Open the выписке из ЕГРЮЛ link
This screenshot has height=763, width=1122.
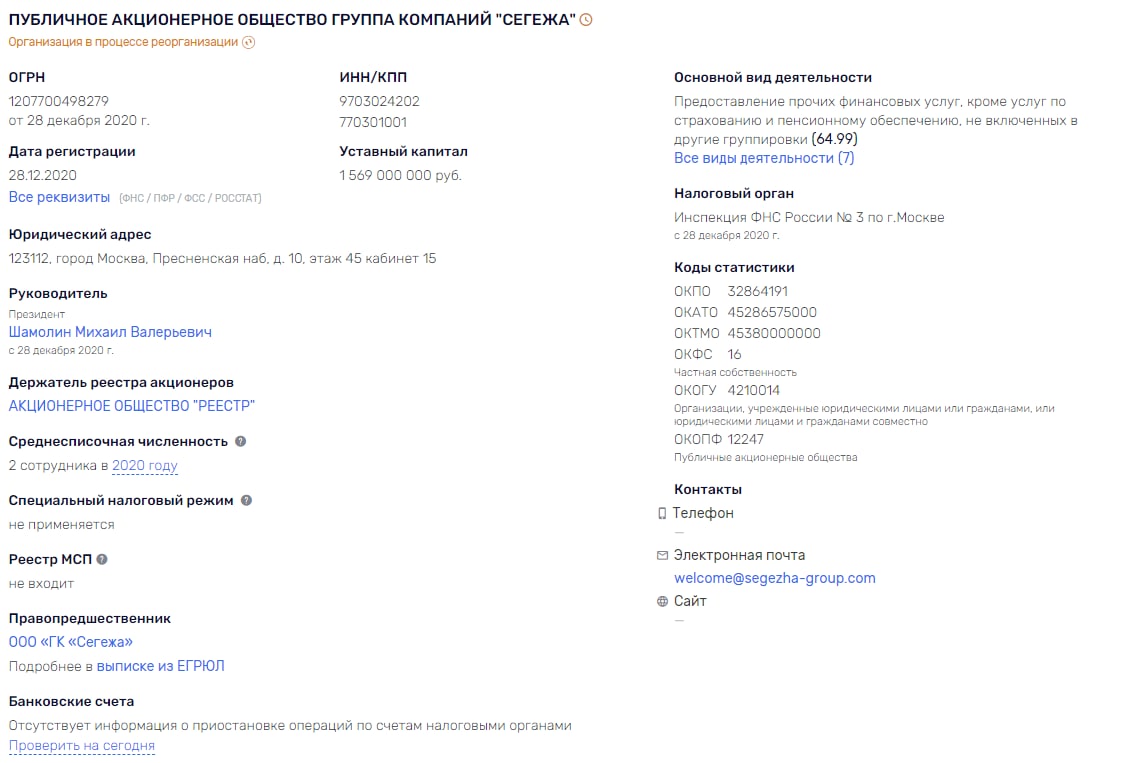click(160, 666)
